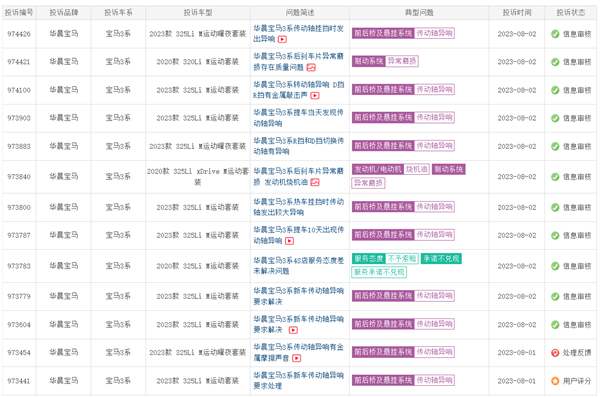Click image icon in complaint 974421 description

311,67
